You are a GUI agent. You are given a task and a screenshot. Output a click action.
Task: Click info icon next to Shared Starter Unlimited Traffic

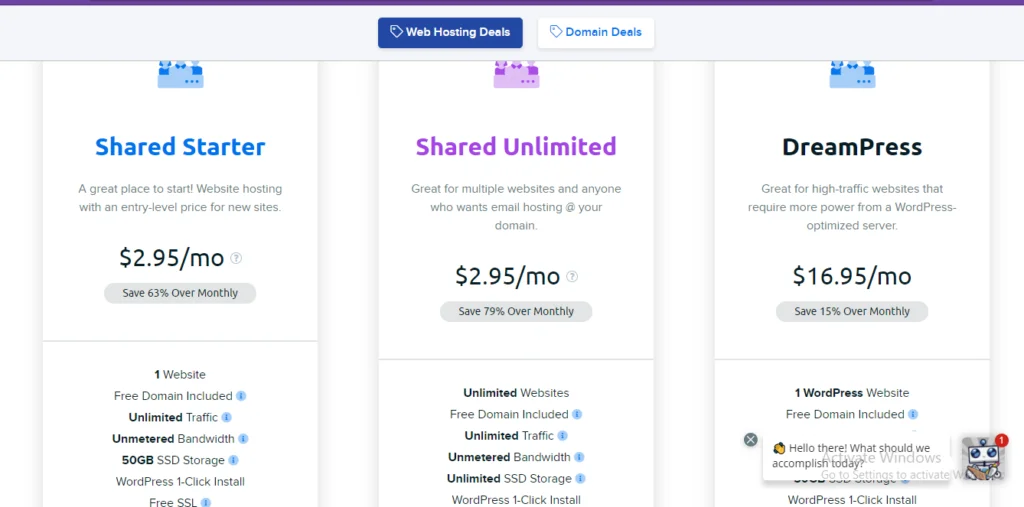227,417
